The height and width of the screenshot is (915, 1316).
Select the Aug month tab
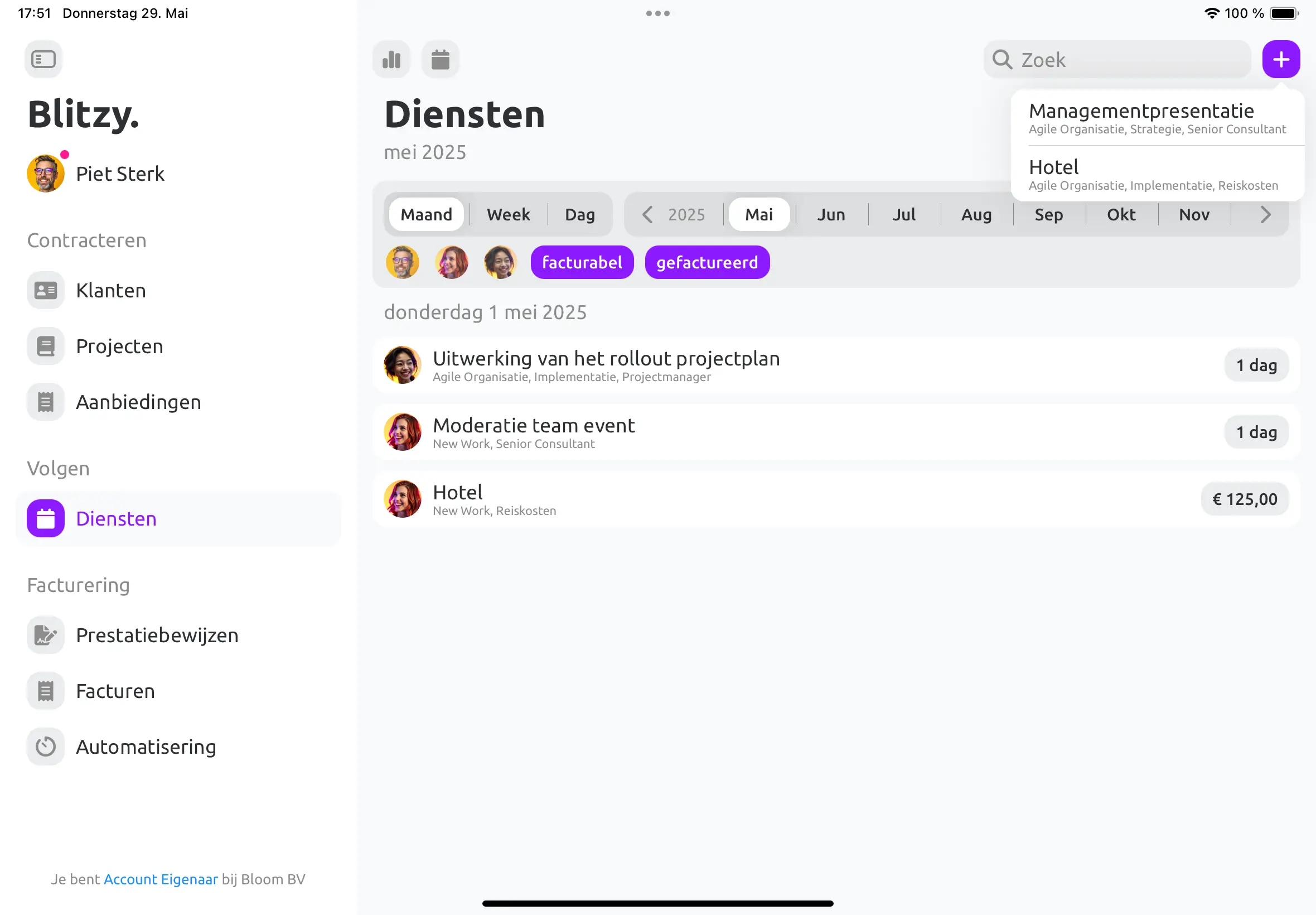click(976, 214)
